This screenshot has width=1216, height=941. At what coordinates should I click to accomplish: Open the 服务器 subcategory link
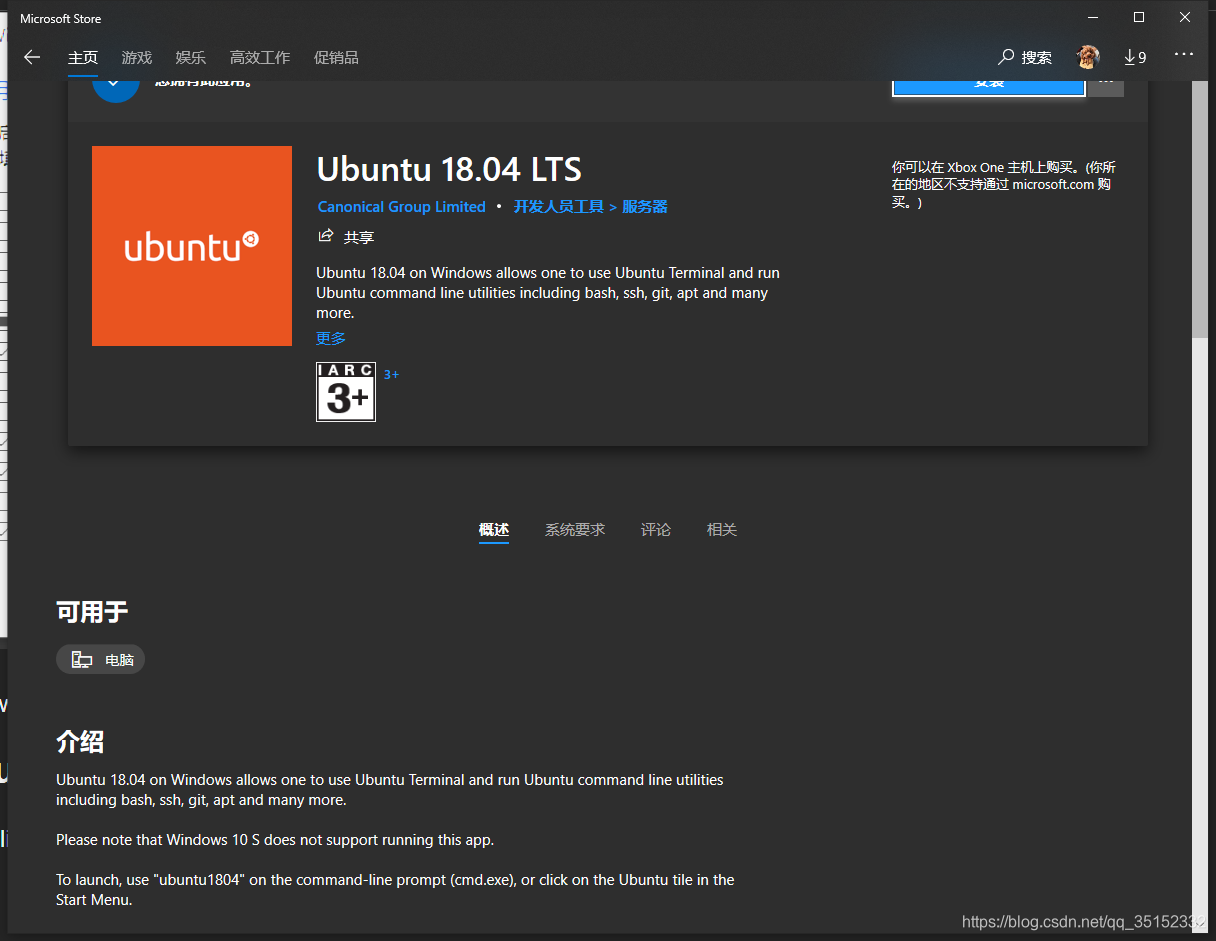[x=645, y=207]
